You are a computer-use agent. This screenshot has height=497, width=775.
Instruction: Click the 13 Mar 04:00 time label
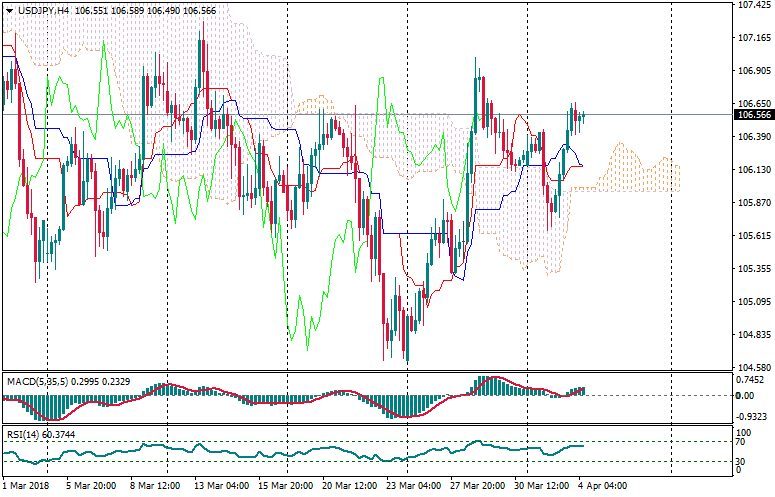click(x=222, y=486)
